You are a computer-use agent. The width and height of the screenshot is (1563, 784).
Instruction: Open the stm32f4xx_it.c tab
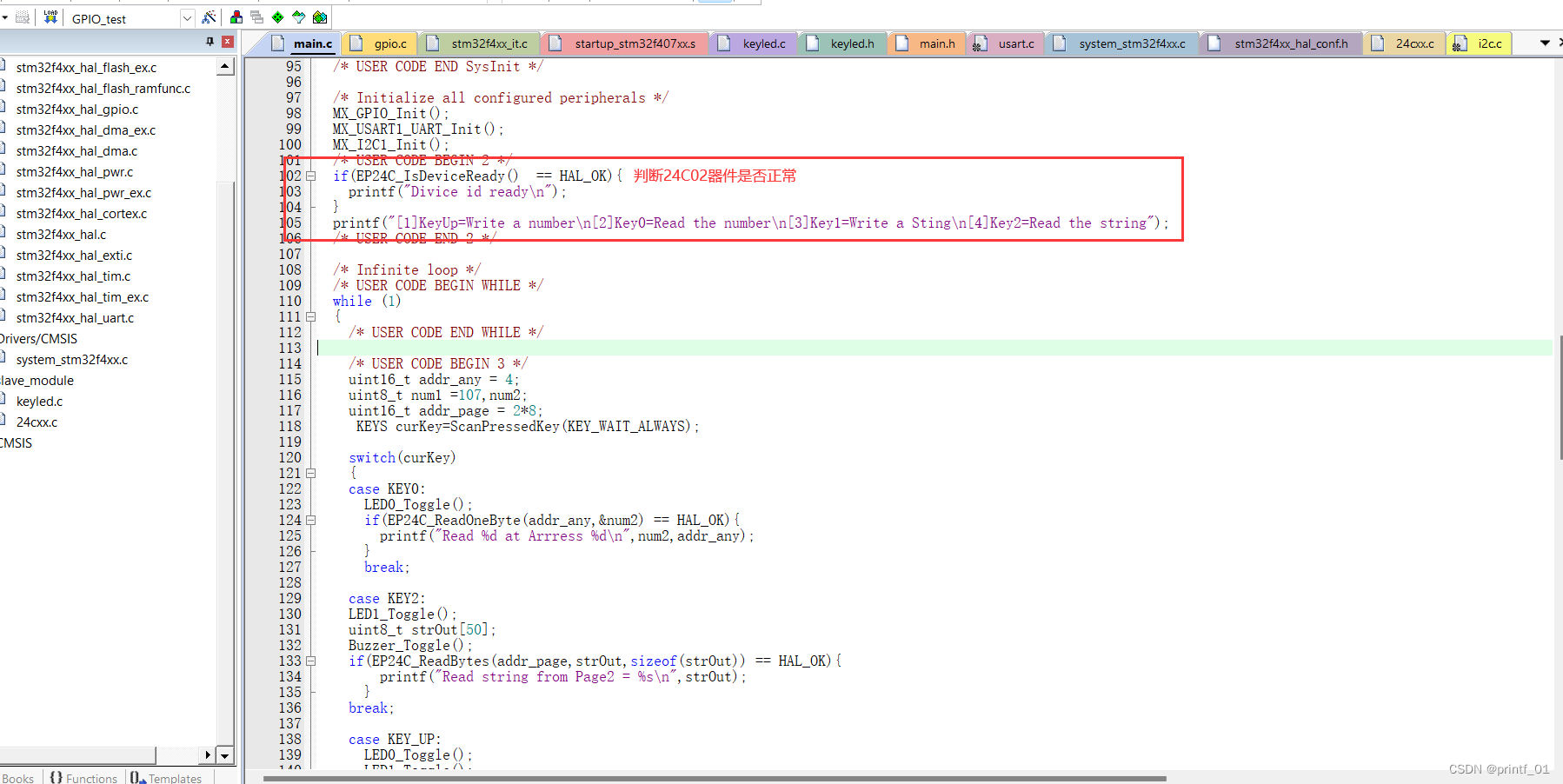pos(479,43)
